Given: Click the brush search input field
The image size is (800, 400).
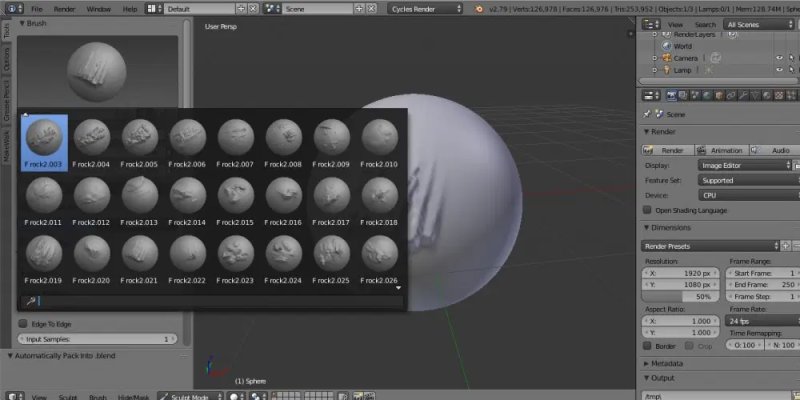Looking at the screenshot, I should (x=212, y=302).
